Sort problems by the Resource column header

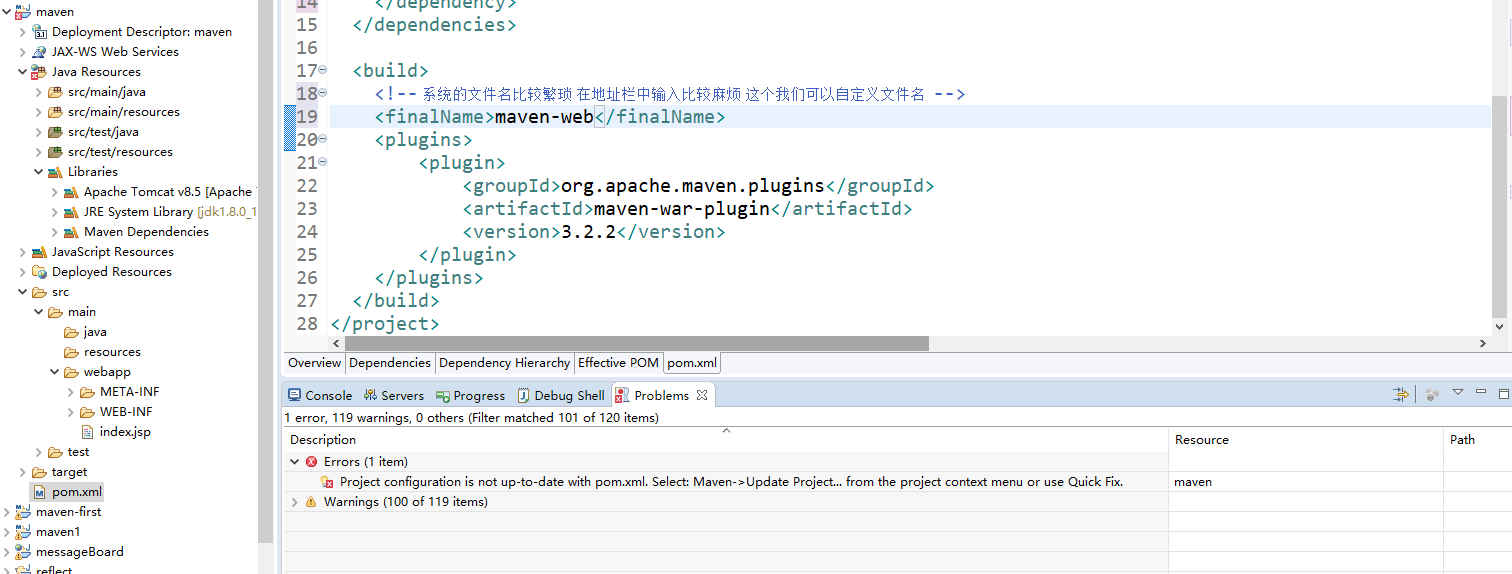pyautogui.click(x=1306, y=440)
